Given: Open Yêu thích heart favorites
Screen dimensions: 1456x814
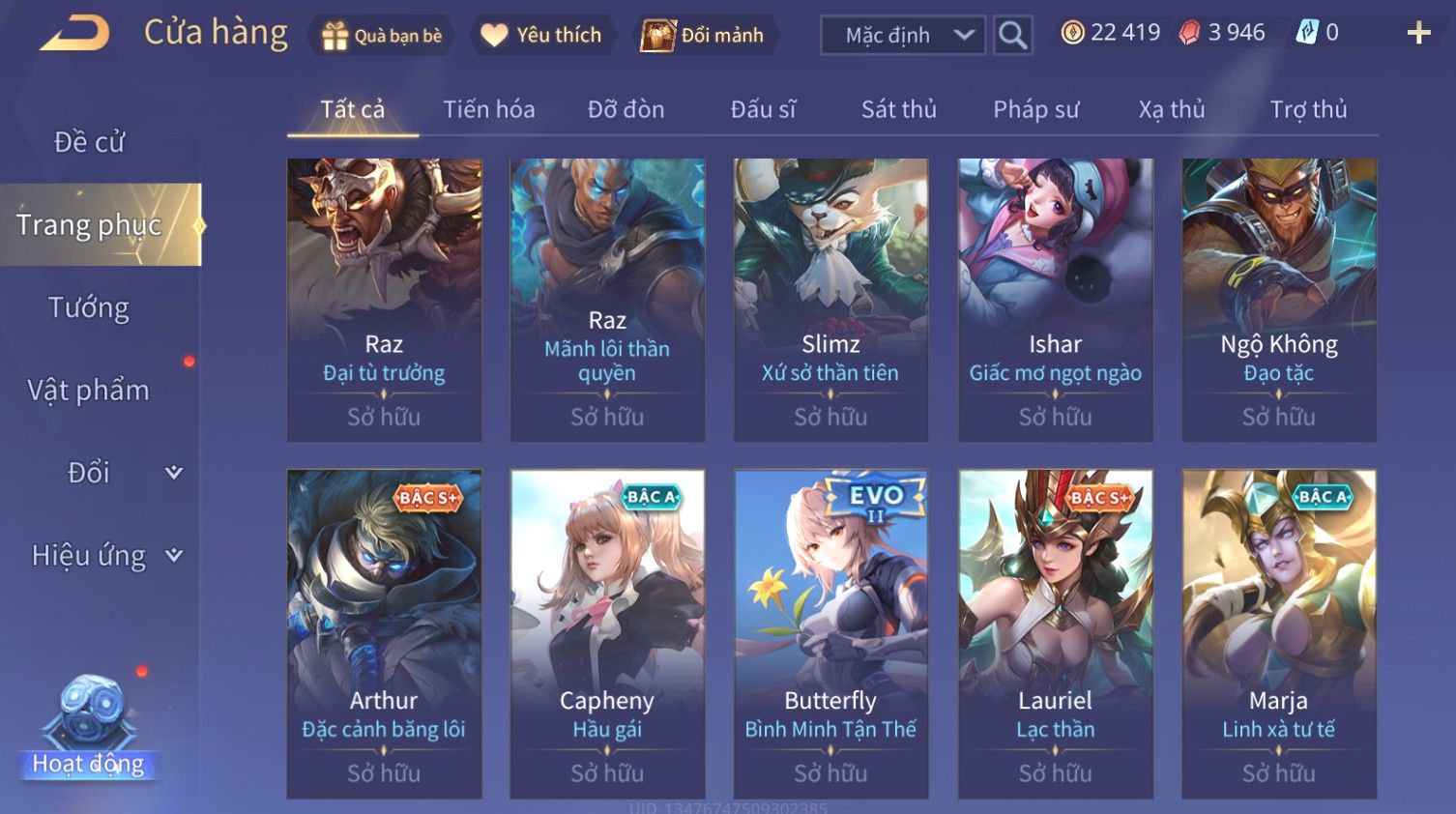Looking at the screenshot, I should [x=494, y=36].
